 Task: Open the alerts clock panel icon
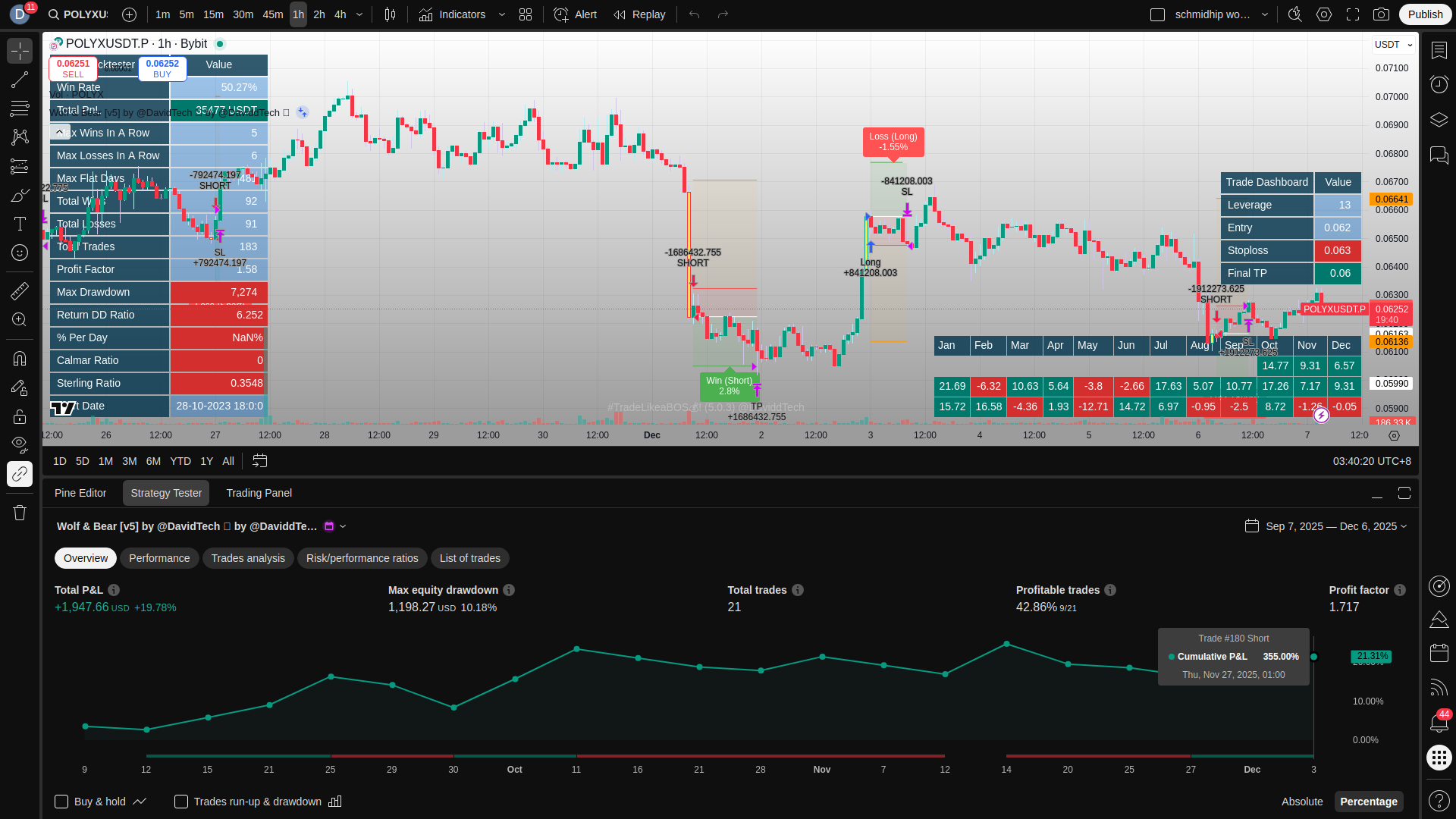[1439, 84]
